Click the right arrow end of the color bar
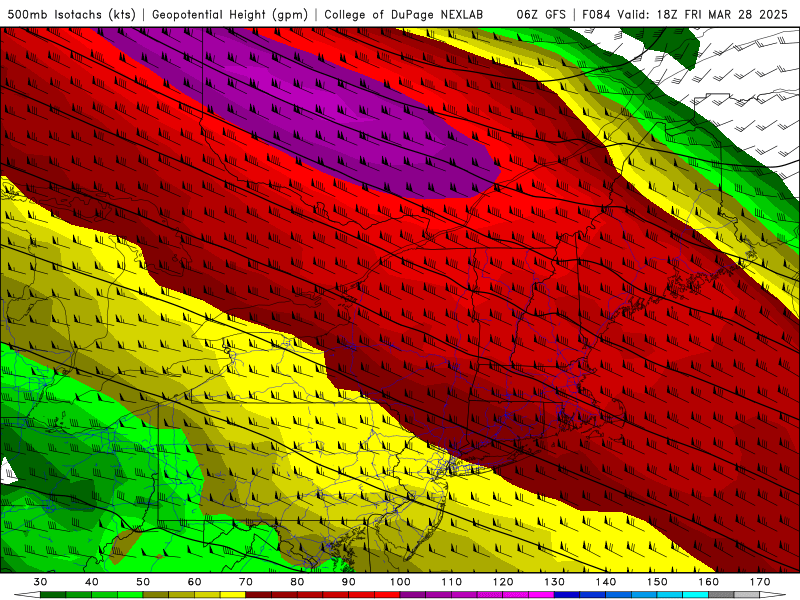 pyautogui.click(x=772, y=595)
